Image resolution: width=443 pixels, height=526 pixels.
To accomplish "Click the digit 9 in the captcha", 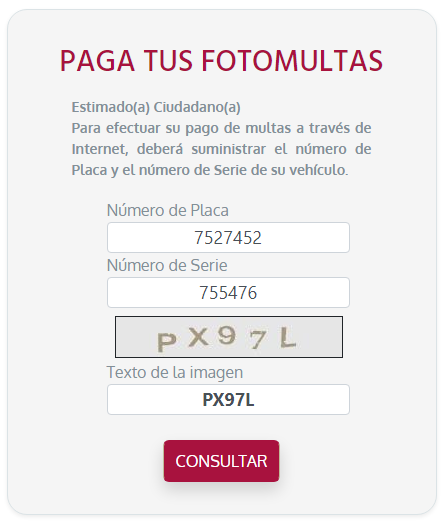I will click(x=226, y=335).
